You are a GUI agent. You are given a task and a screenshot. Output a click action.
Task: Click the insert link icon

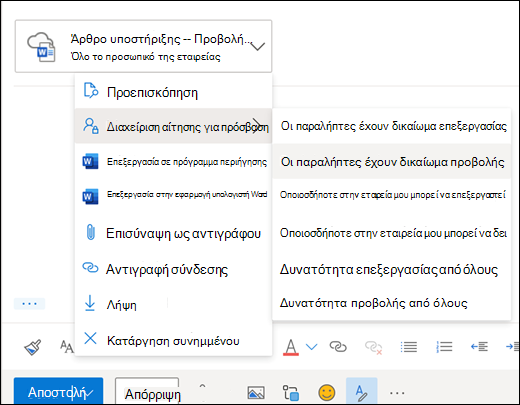coord(338,347)
